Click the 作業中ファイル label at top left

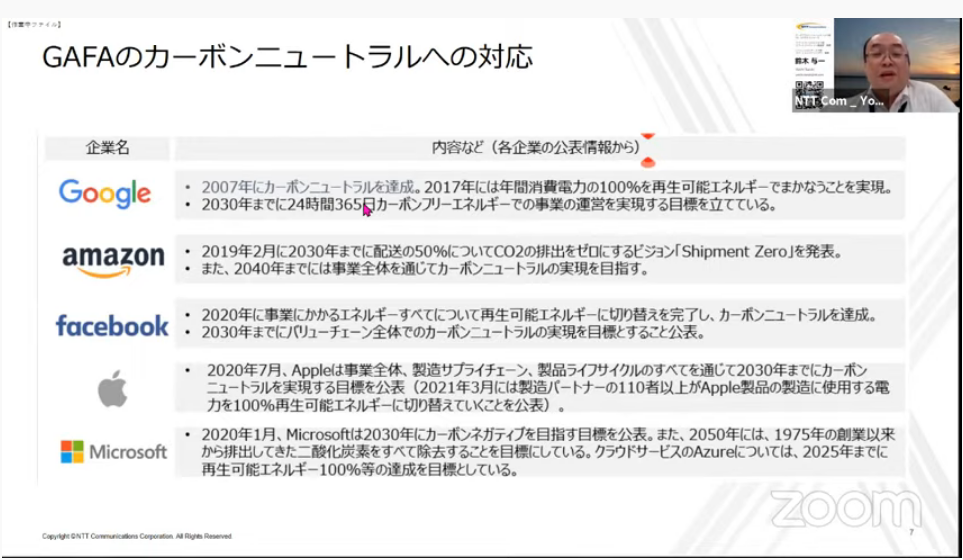click(x=34, y=25)
